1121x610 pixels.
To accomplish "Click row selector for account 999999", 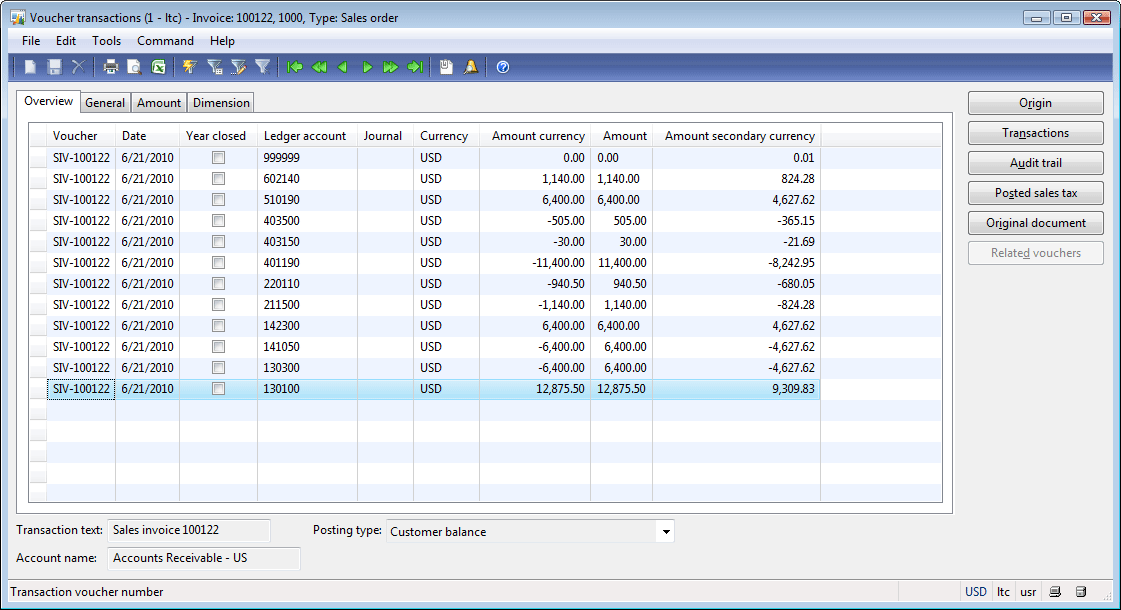I will point(38,157).
